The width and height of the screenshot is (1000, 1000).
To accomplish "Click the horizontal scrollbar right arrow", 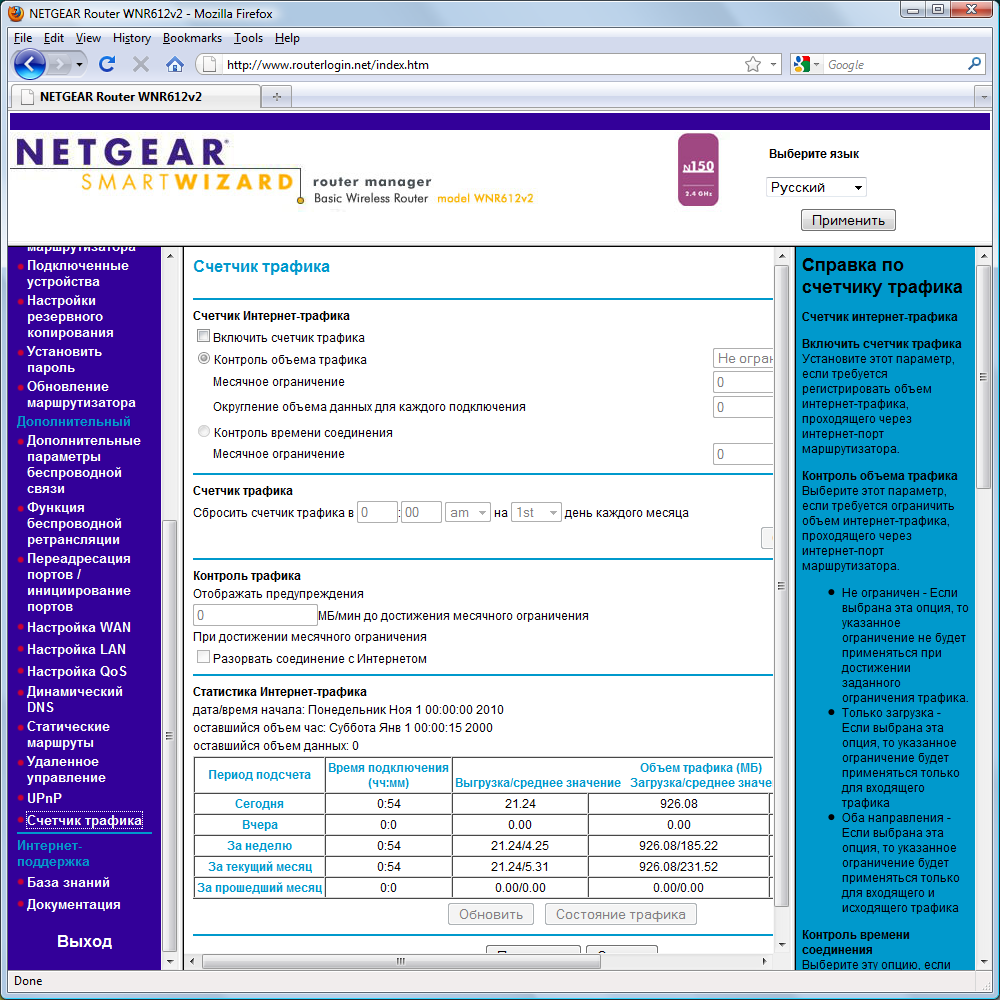I will 765,961.
